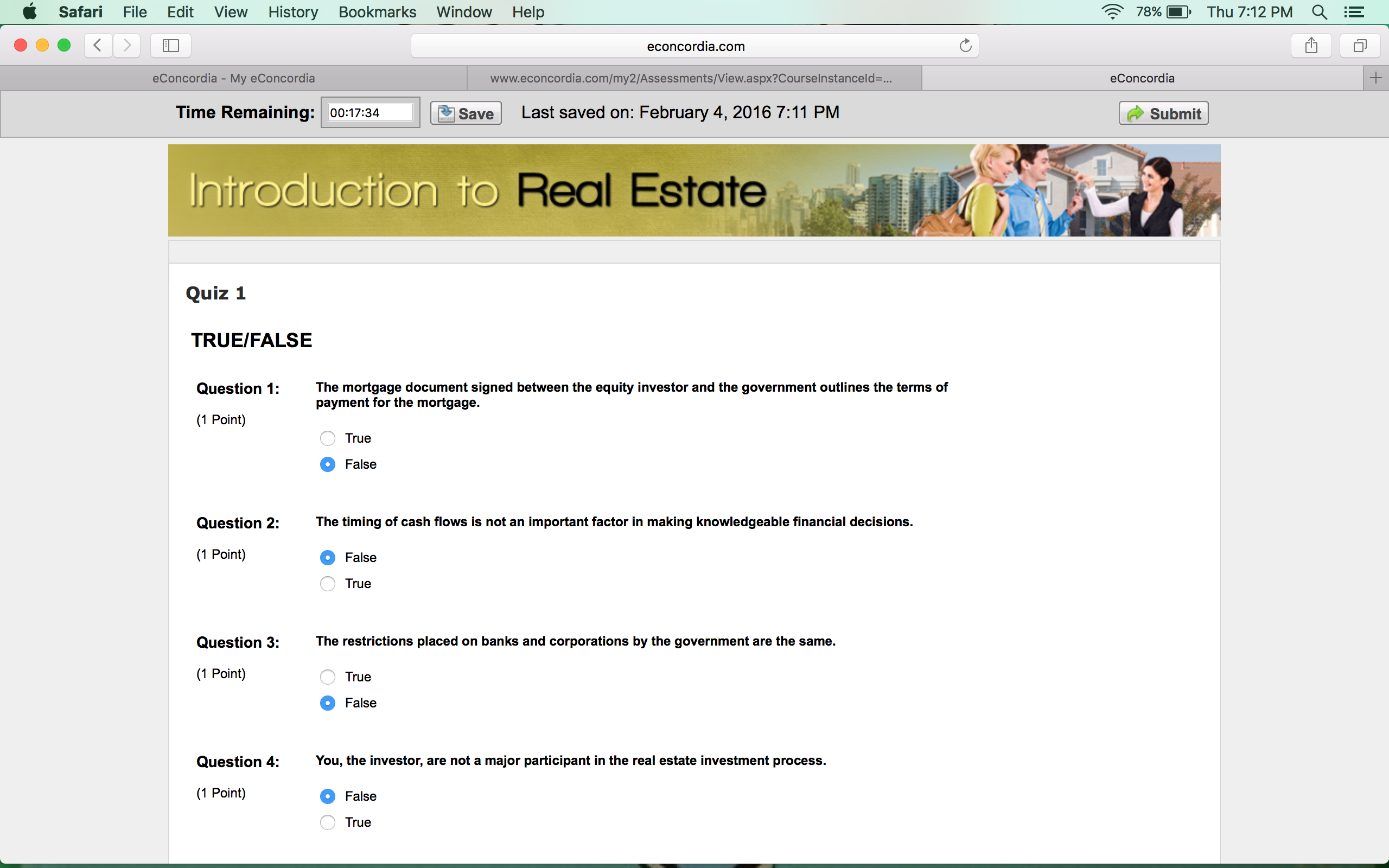
Task: Reload the page with the refresh icon
Action: pos(965,46)
